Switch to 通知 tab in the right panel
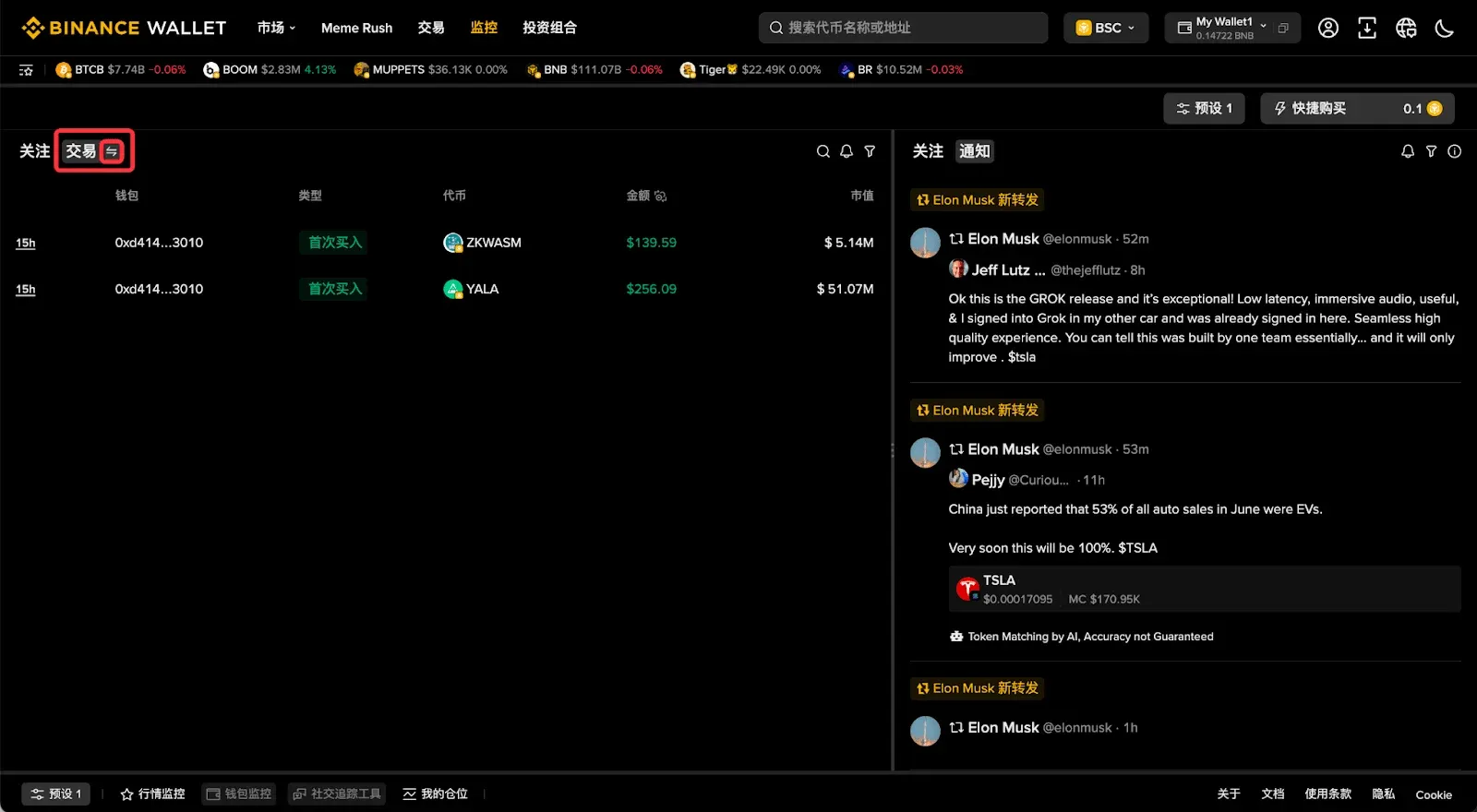The height and width of the screenshot is (812, 1477). 974,151
